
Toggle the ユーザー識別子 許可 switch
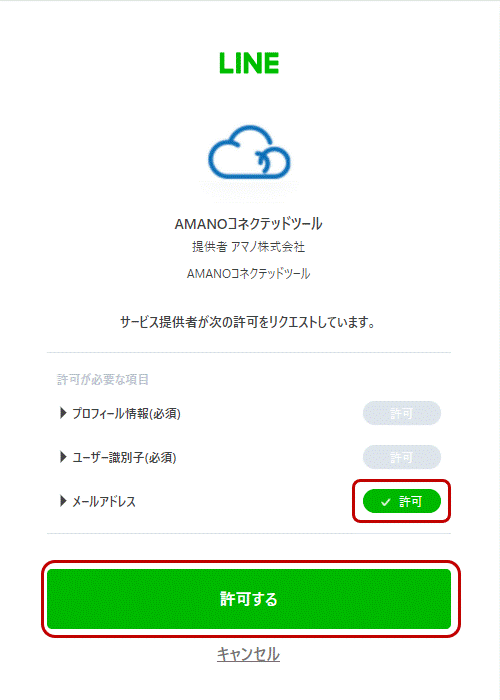point(402,457)
